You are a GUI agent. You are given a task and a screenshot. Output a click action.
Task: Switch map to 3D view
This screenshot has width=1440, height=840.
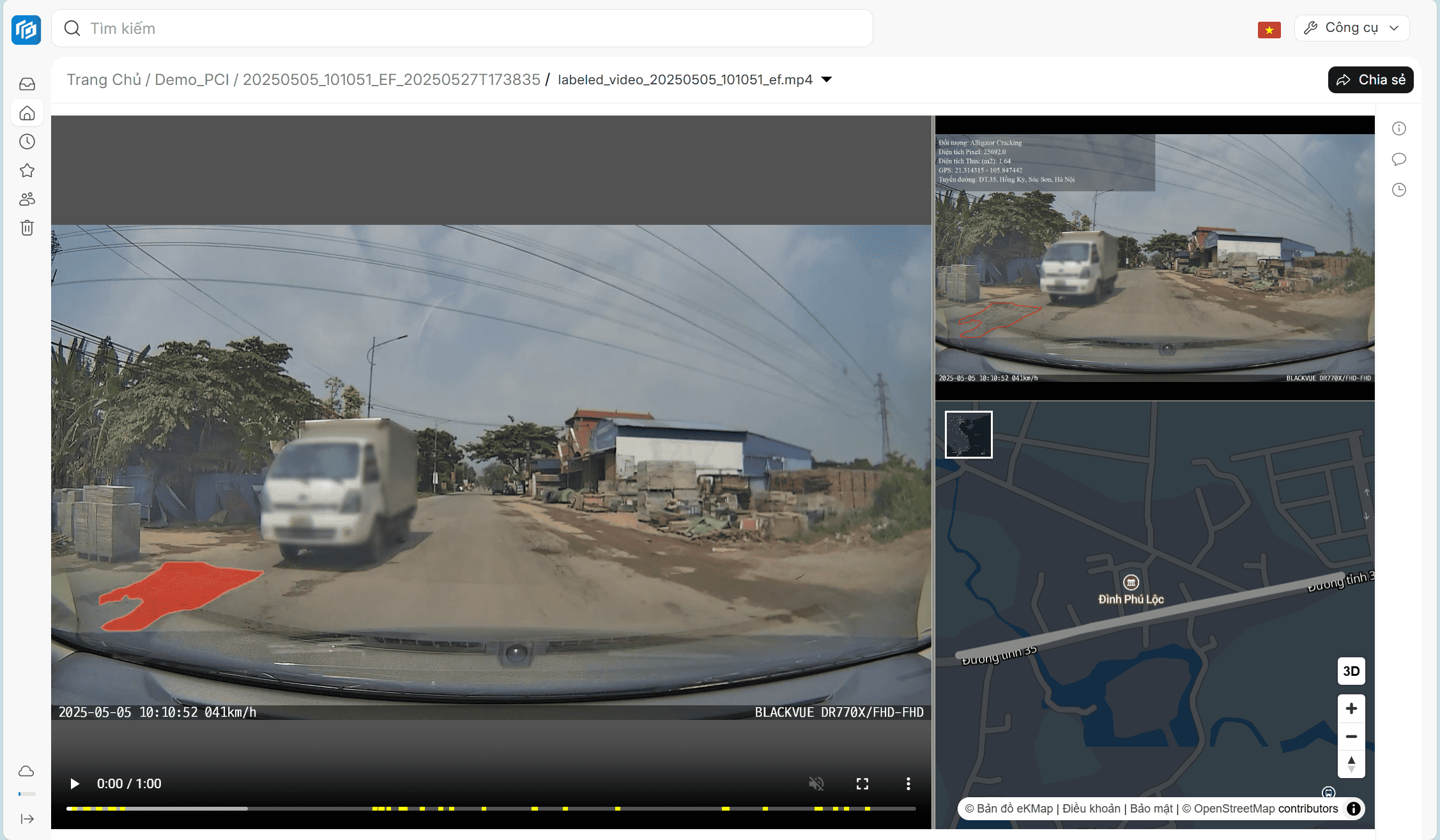[1351, 671]
